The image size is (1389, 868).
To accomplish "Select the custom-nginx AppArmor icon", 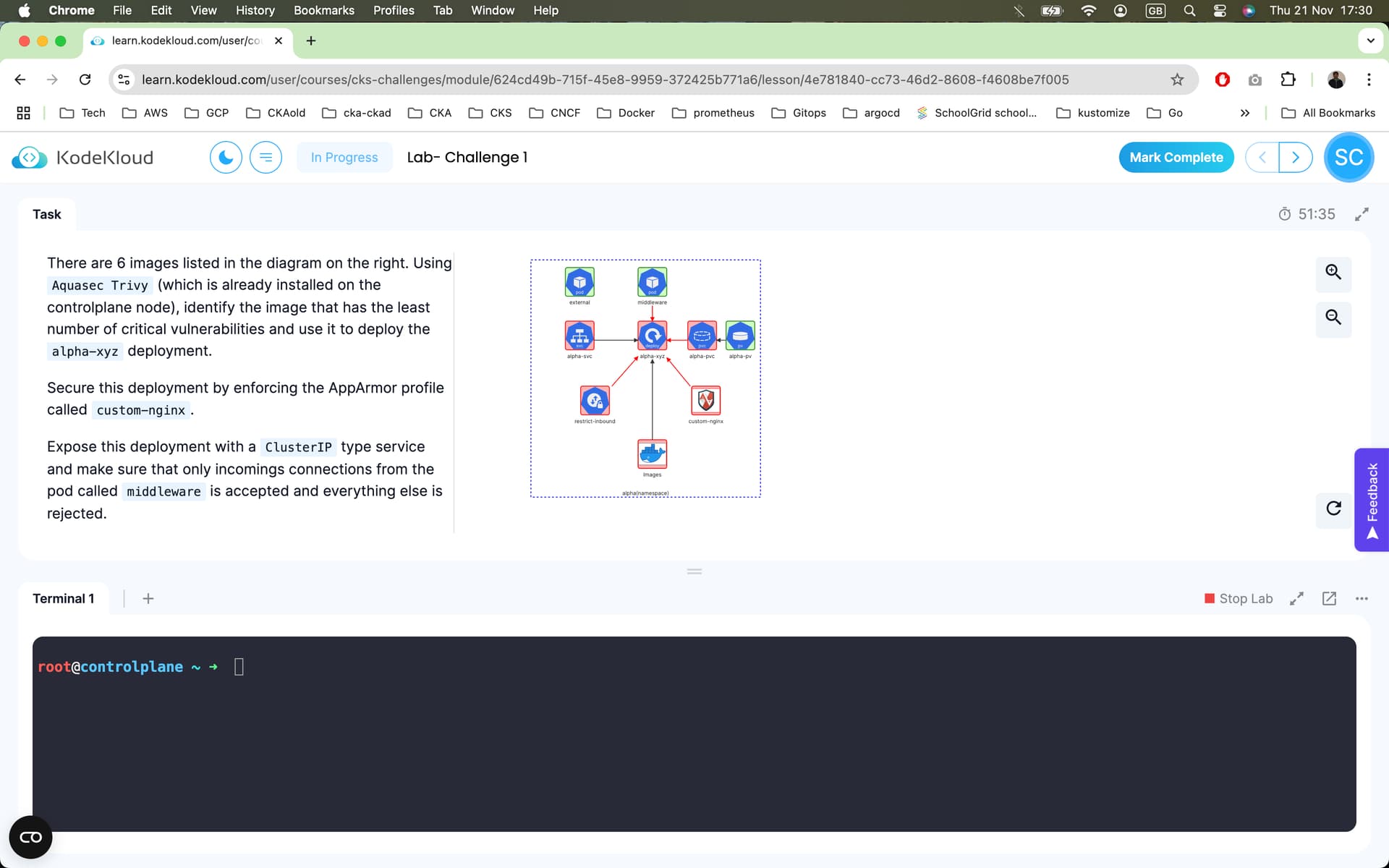I will [x=705, y=400].
